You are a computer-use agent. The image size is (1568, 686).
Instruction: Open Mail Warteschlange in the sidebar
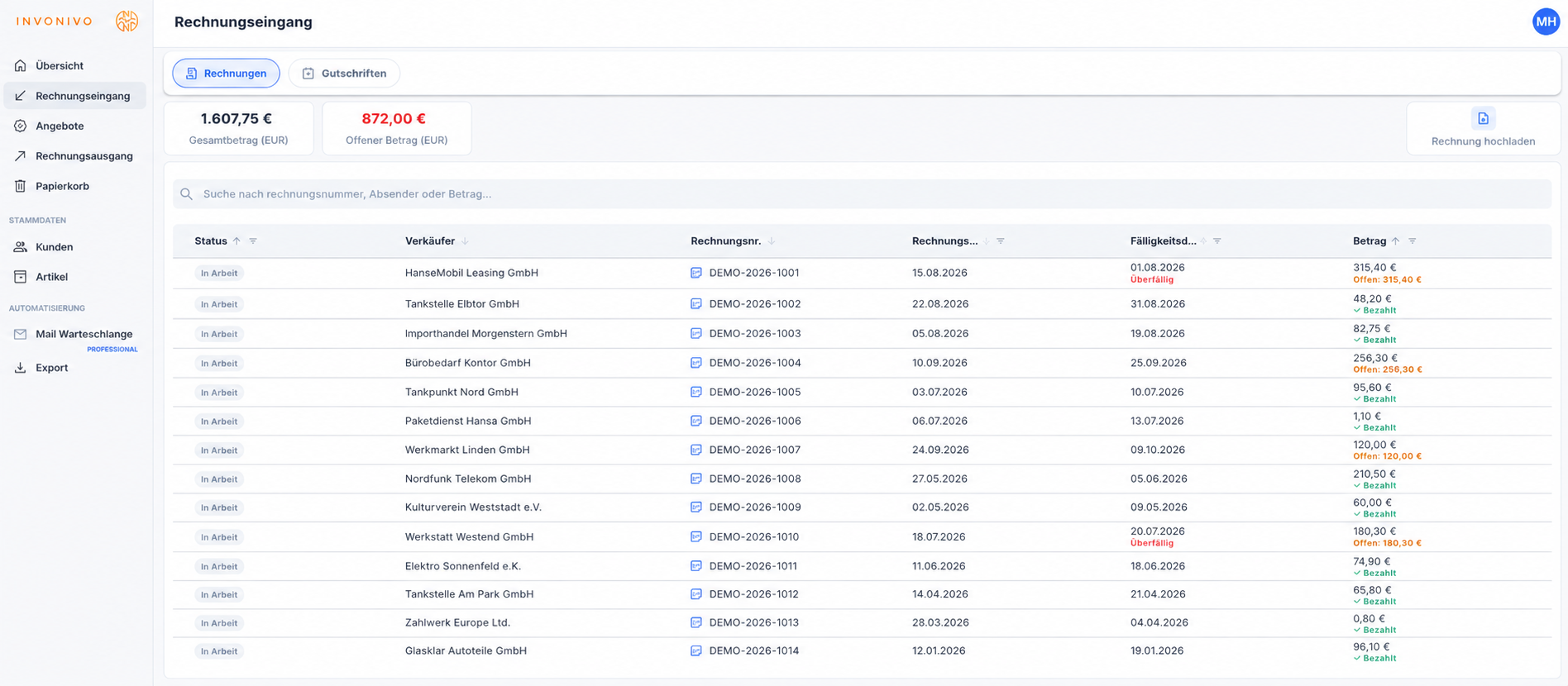(x=74, y=335)
